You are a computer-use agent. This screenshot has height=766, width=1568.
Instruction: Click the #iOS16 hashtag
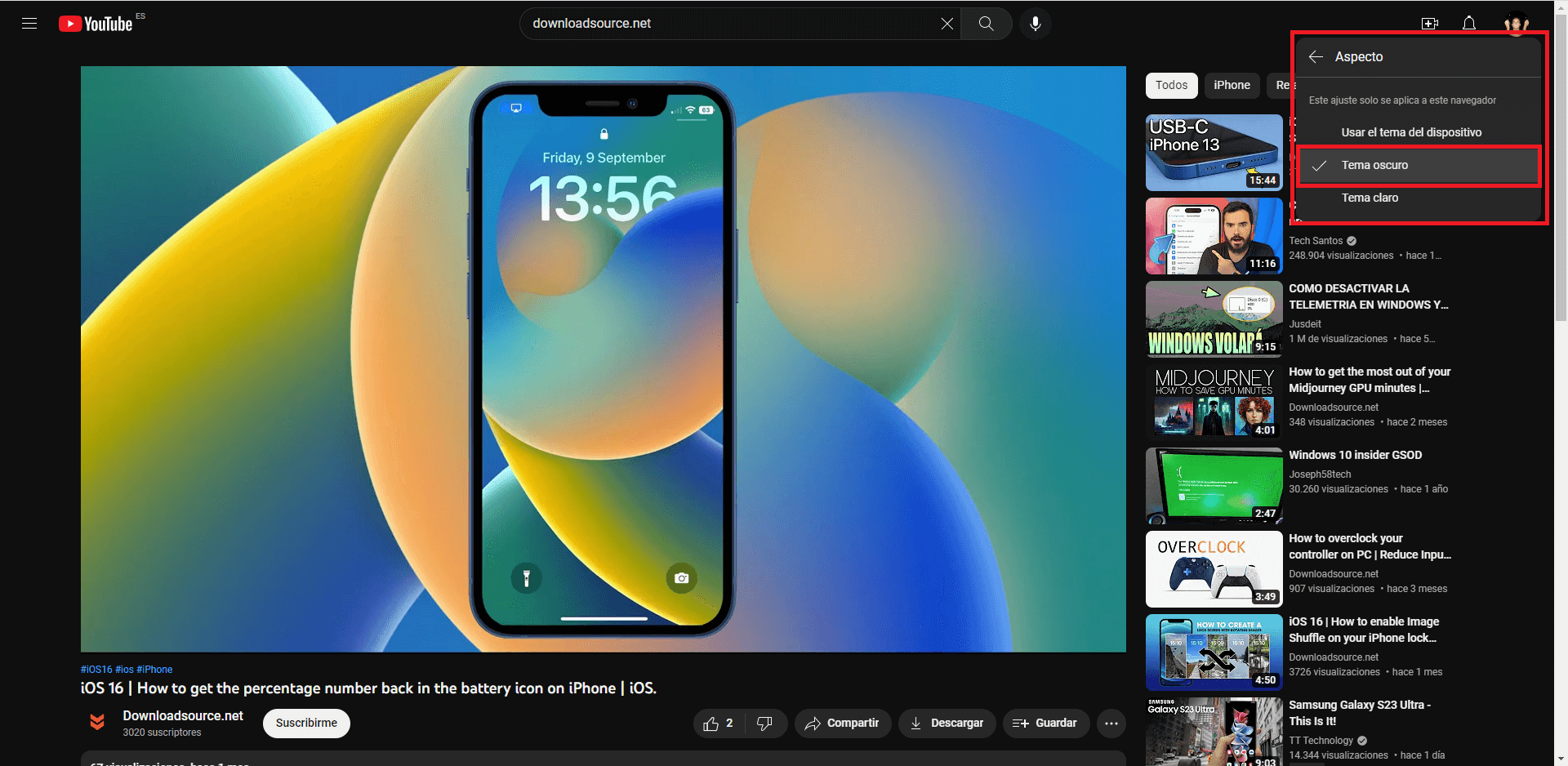96,670
